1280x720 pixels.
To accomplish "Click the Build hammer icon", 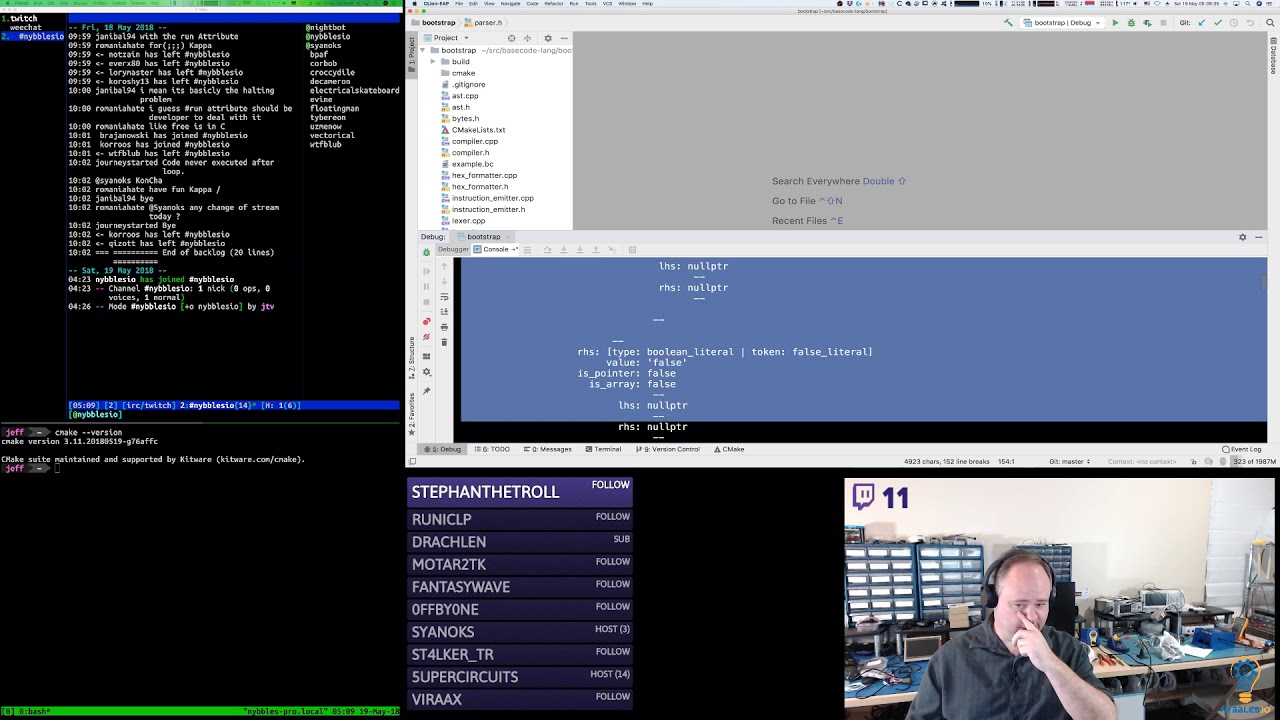I will pyautogui.click(x=1008, y=23).
